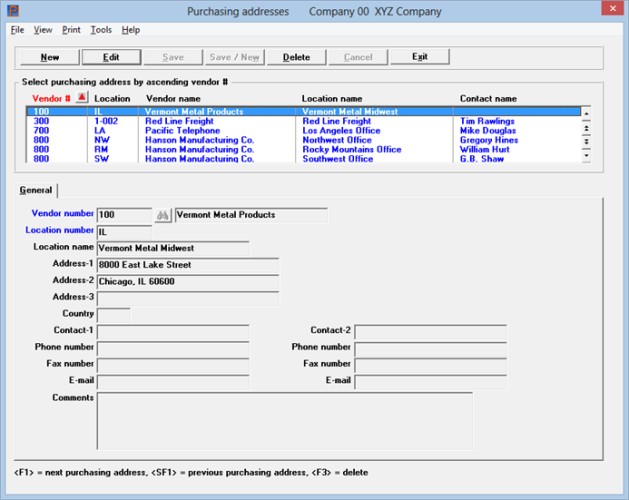Click the Location column header
The image size is (629, 500).
[x=112, y=98]
